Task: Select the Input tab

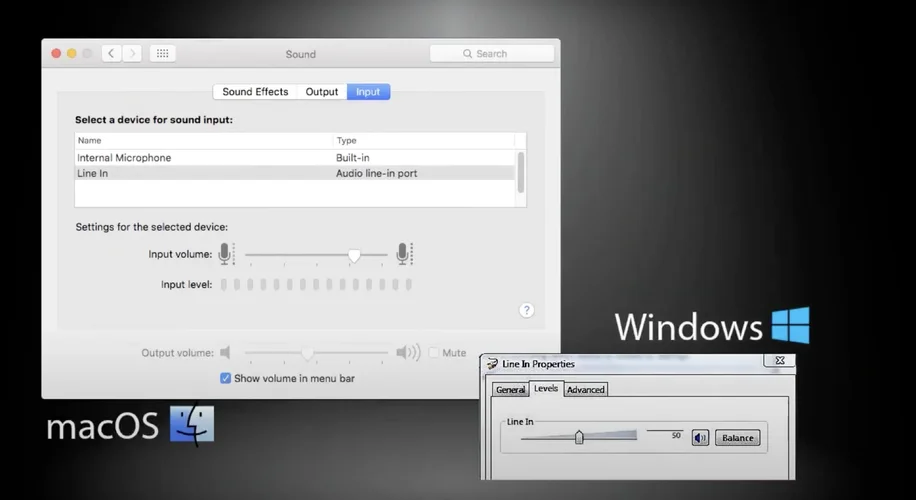Action: pyautogui.click(x=368, y=92)
